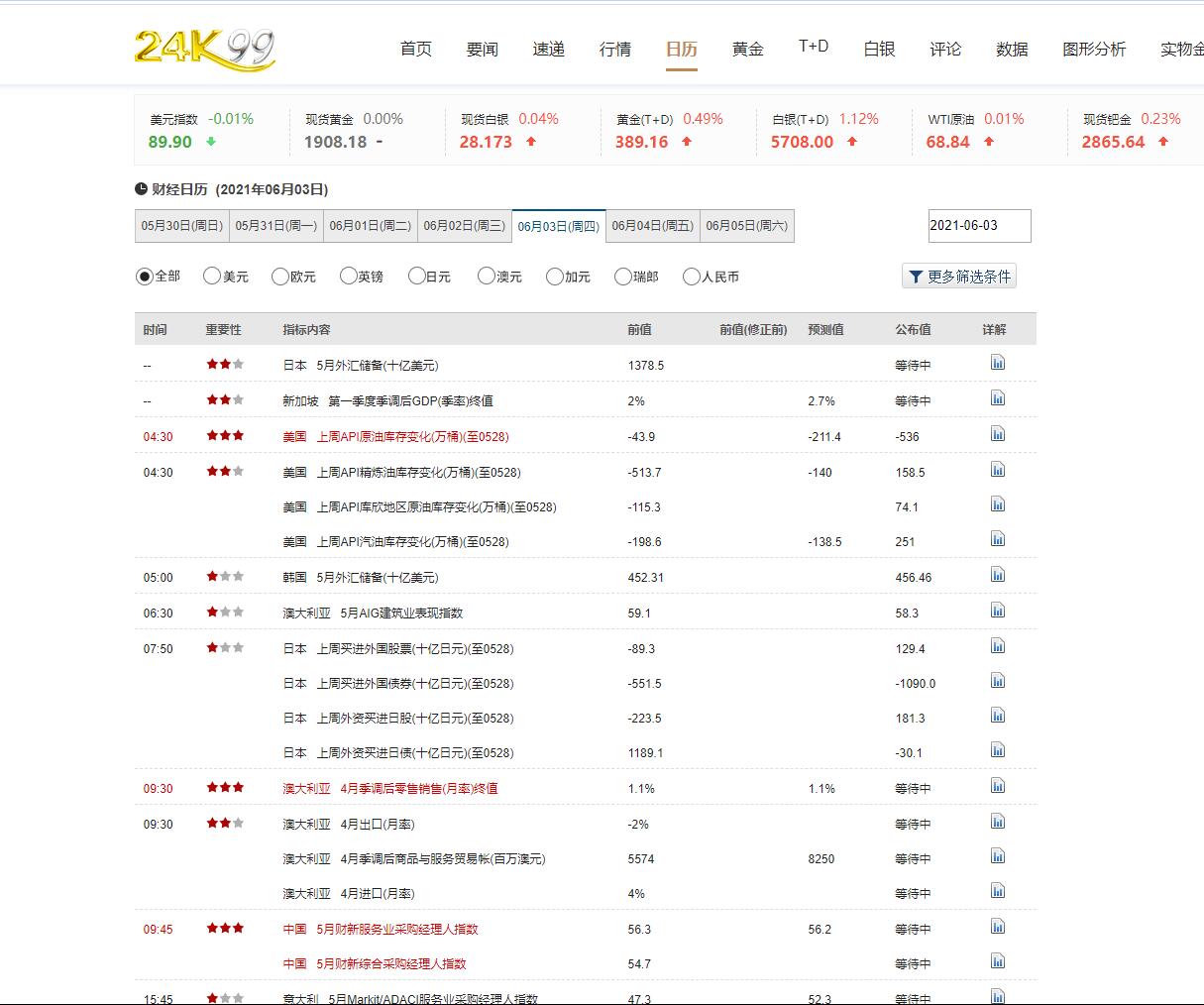Viewport: 1204px width, 1005px height.
Task: Switch to 05月31日(周一) date tab
Action: 275,226
